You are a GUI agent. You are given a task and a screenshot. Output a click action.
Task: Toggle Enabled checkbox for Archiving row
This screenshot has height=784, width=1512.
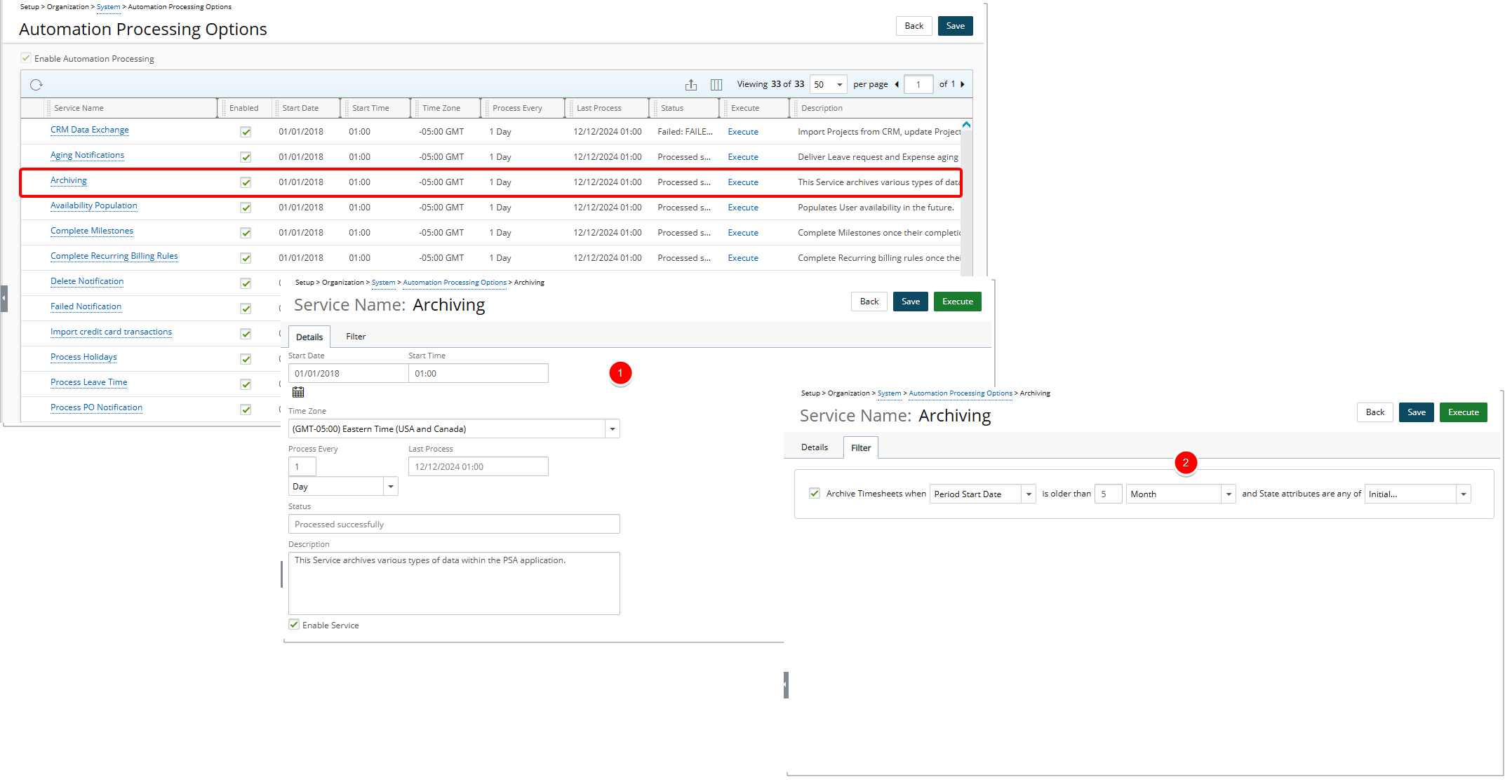[x=246, y=182]
